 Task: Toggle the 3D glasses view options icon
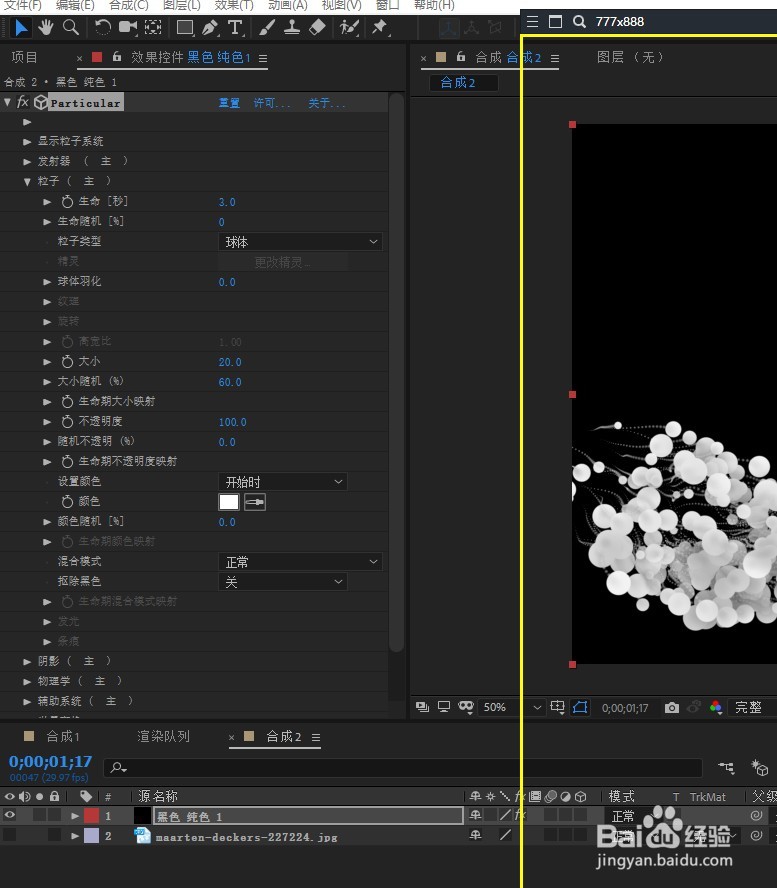click(x=466, y=707)
